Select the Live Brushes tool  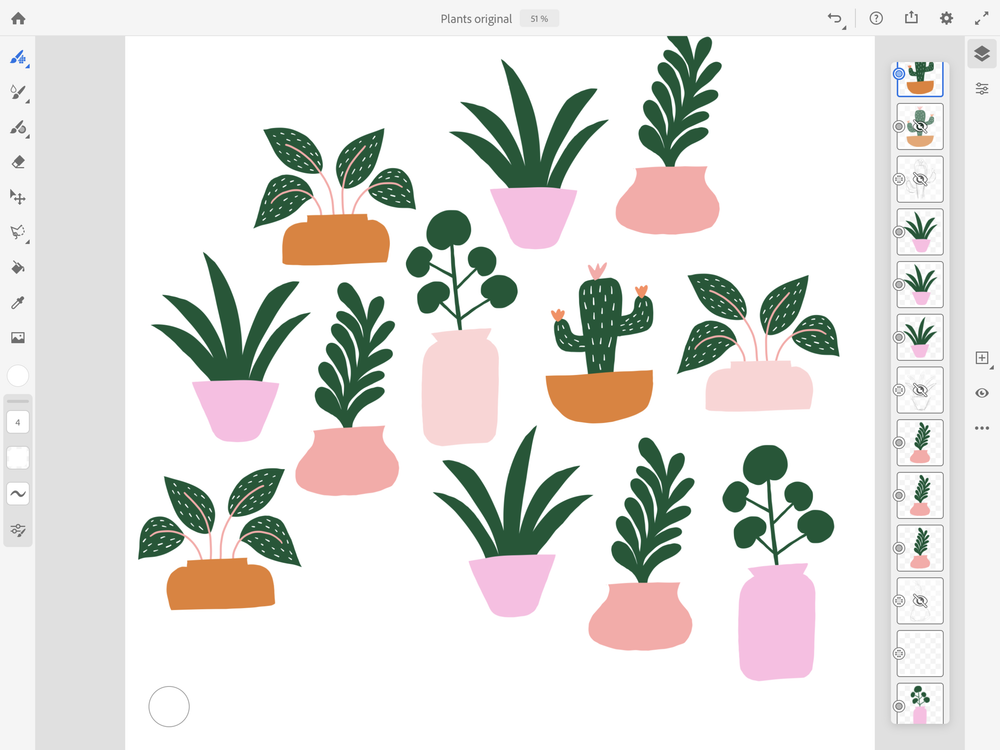(17, 93)
